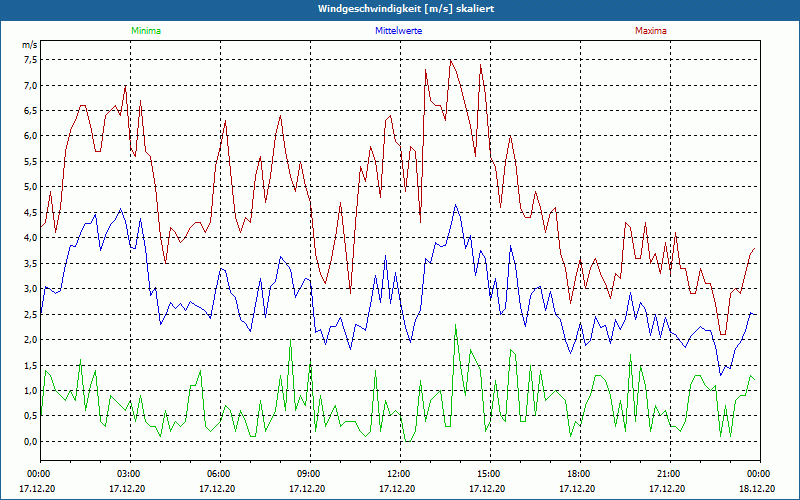800x500 pixels.
Task: Click the 0,5 y-axis value
Action: click(x=31, y=416)
